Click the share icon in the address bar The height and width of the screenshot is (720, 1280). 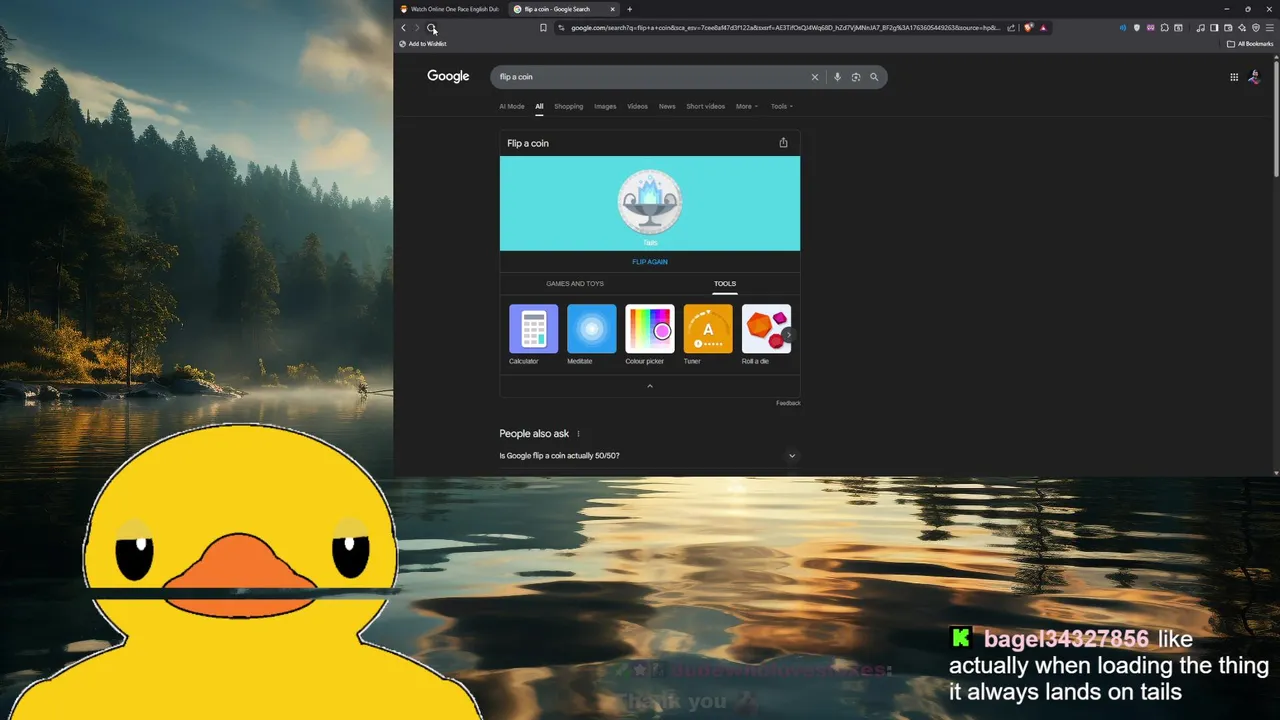(1011, 28)
